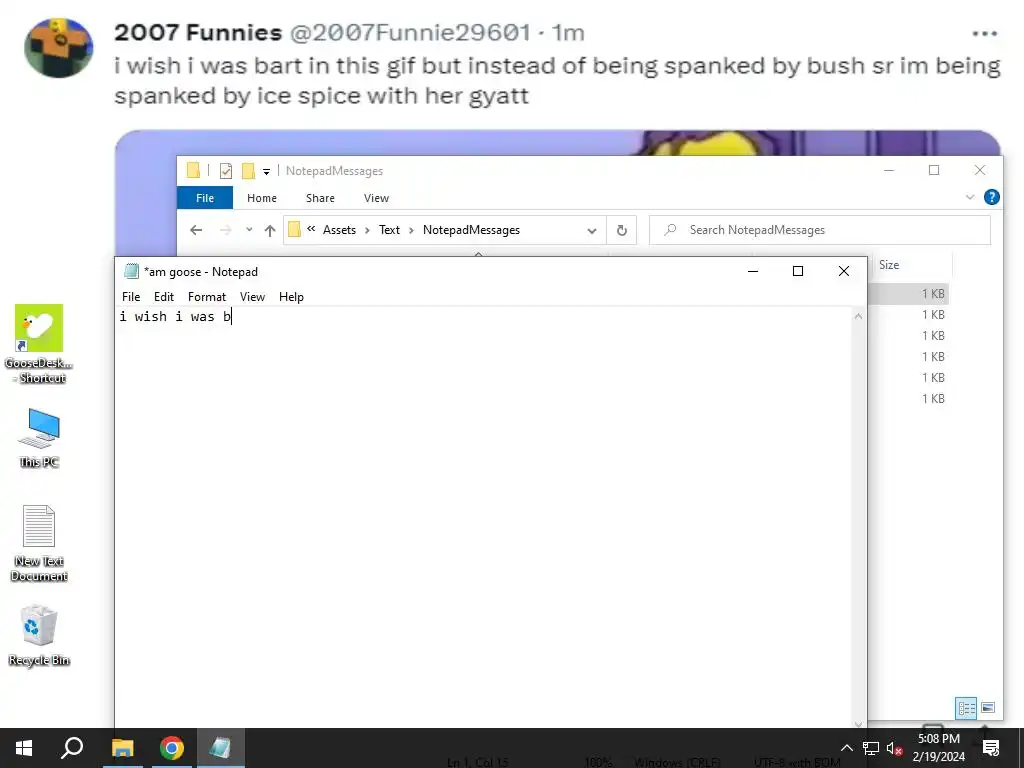Show hidden tray icons chevron
Image resolution: width=1024 pixels, height=768 pixels.
846,748
